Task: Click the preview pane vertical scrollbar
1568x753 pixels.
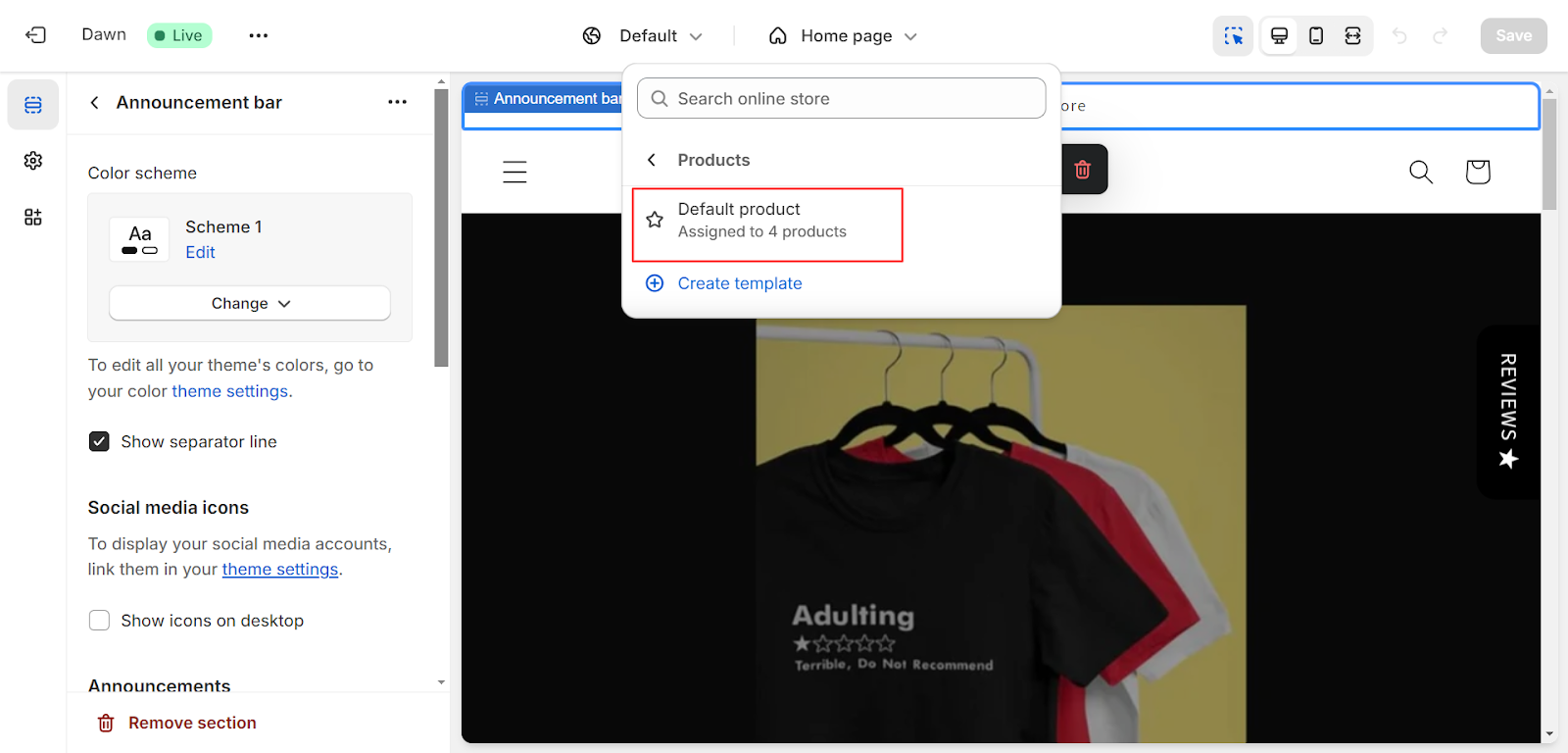Action: 1549,154
